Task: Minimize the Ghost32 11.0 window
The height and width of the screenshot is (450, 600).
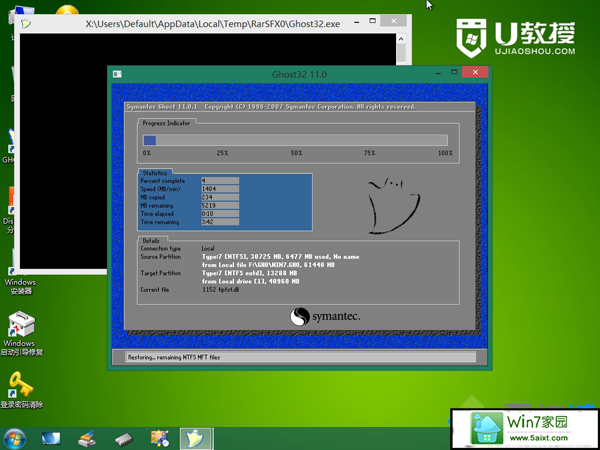Action: pyautogui.click(x=439, y=73)
